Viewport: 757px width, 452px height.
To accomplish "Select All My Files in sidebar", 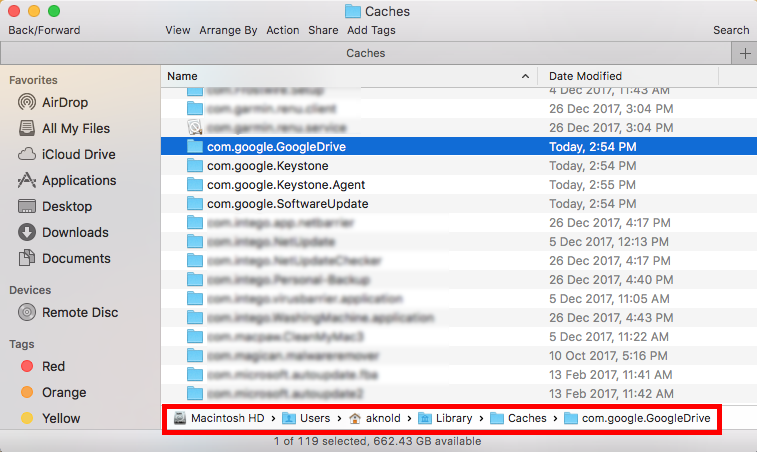I will [64, 128].
